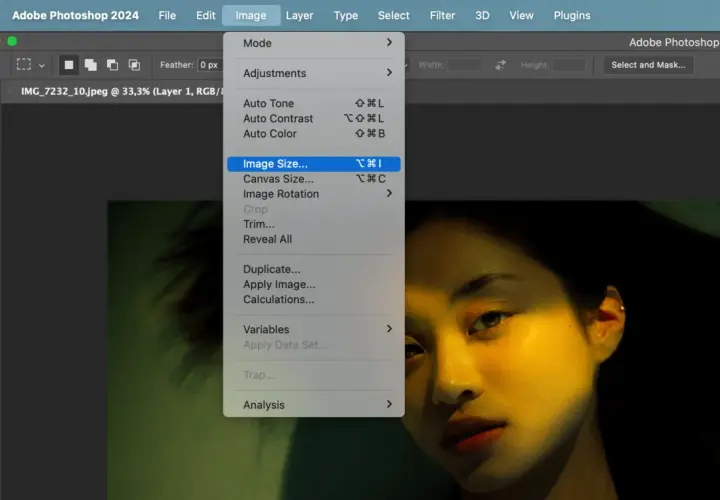Viewport: 720px width, 500px height.
Task: Choose Intersect with selection mode icon
Action: (134, 65)
